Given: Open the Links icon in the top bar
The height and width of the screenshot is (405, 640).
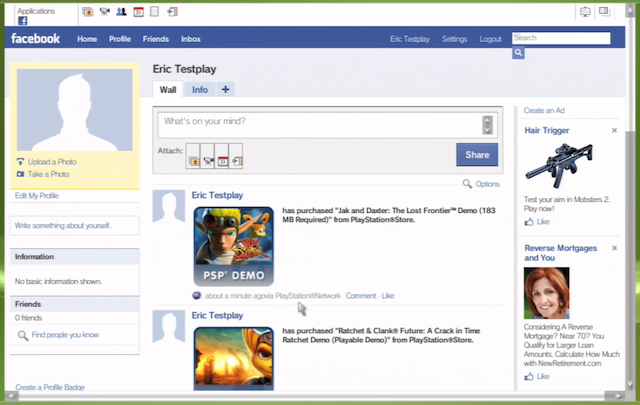Looking at the screenshot, I should click(x=172, y=12).
